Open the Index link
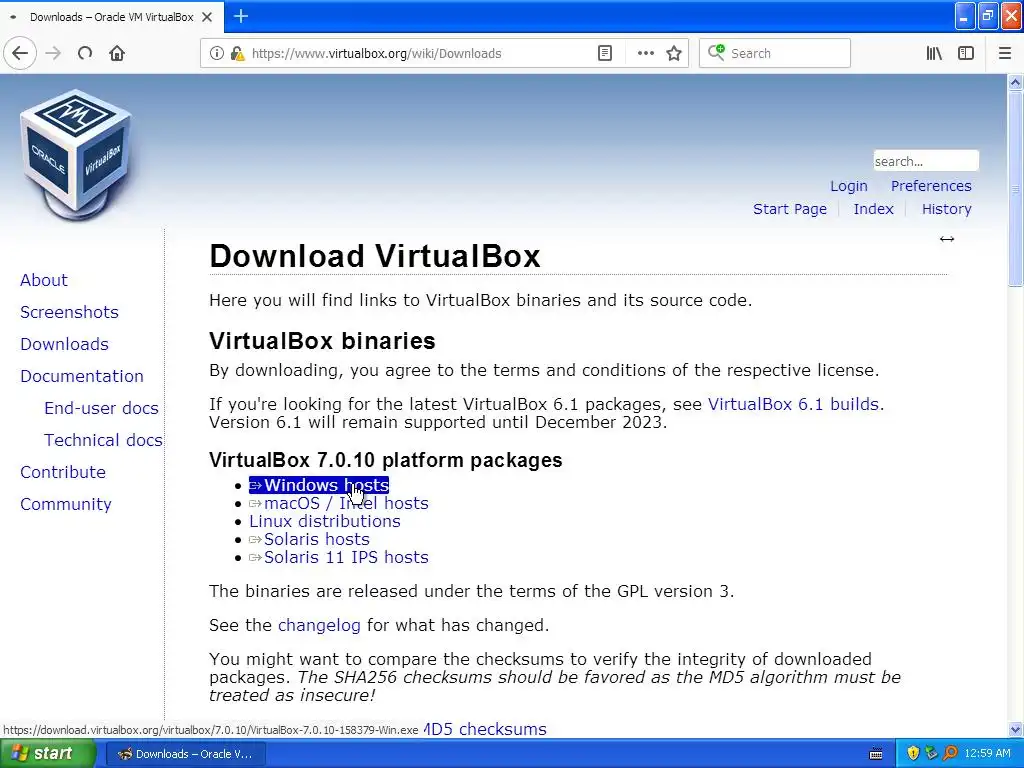1024x768 pixels. (x=873, y=209)
